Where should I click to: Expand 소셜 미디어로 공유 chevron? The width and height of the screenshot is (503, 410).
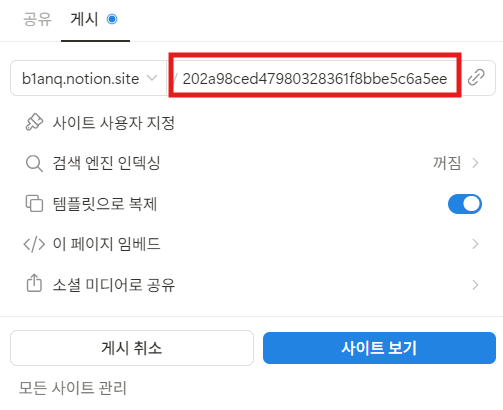click(x=475, y=285)
